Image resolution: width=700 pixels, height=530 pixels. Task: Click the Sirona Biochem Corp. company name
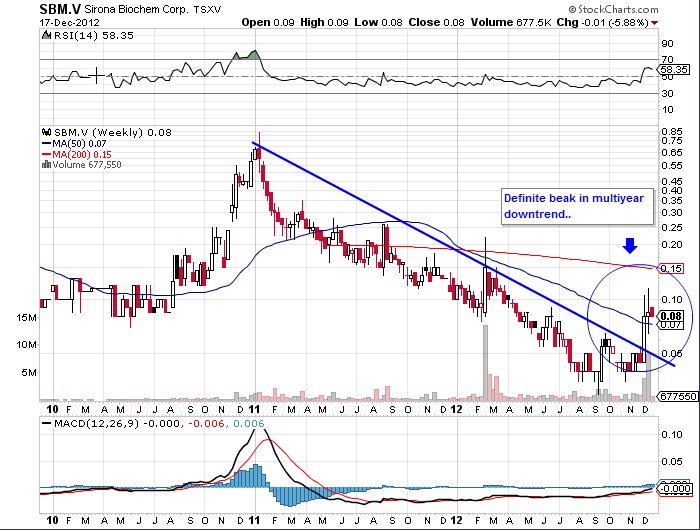(x=137, y=9)
